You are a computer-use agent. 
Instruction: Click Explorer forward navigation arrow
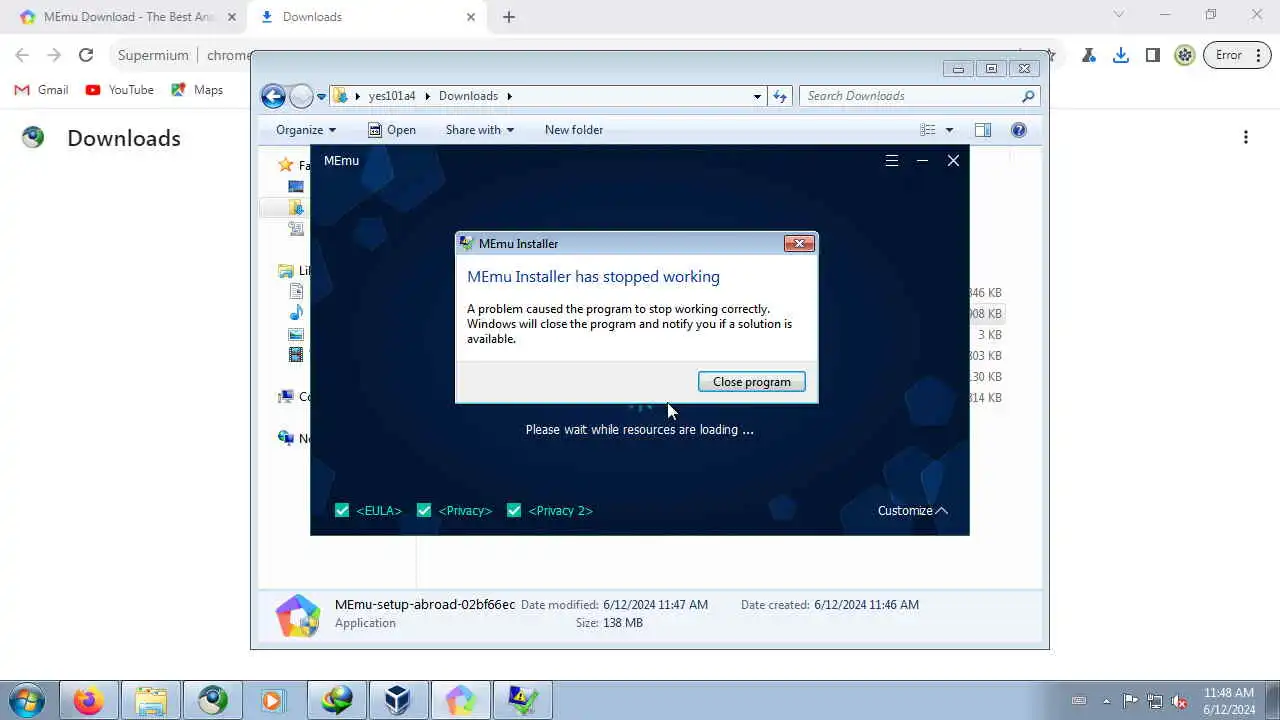click(x=301, y=96)
